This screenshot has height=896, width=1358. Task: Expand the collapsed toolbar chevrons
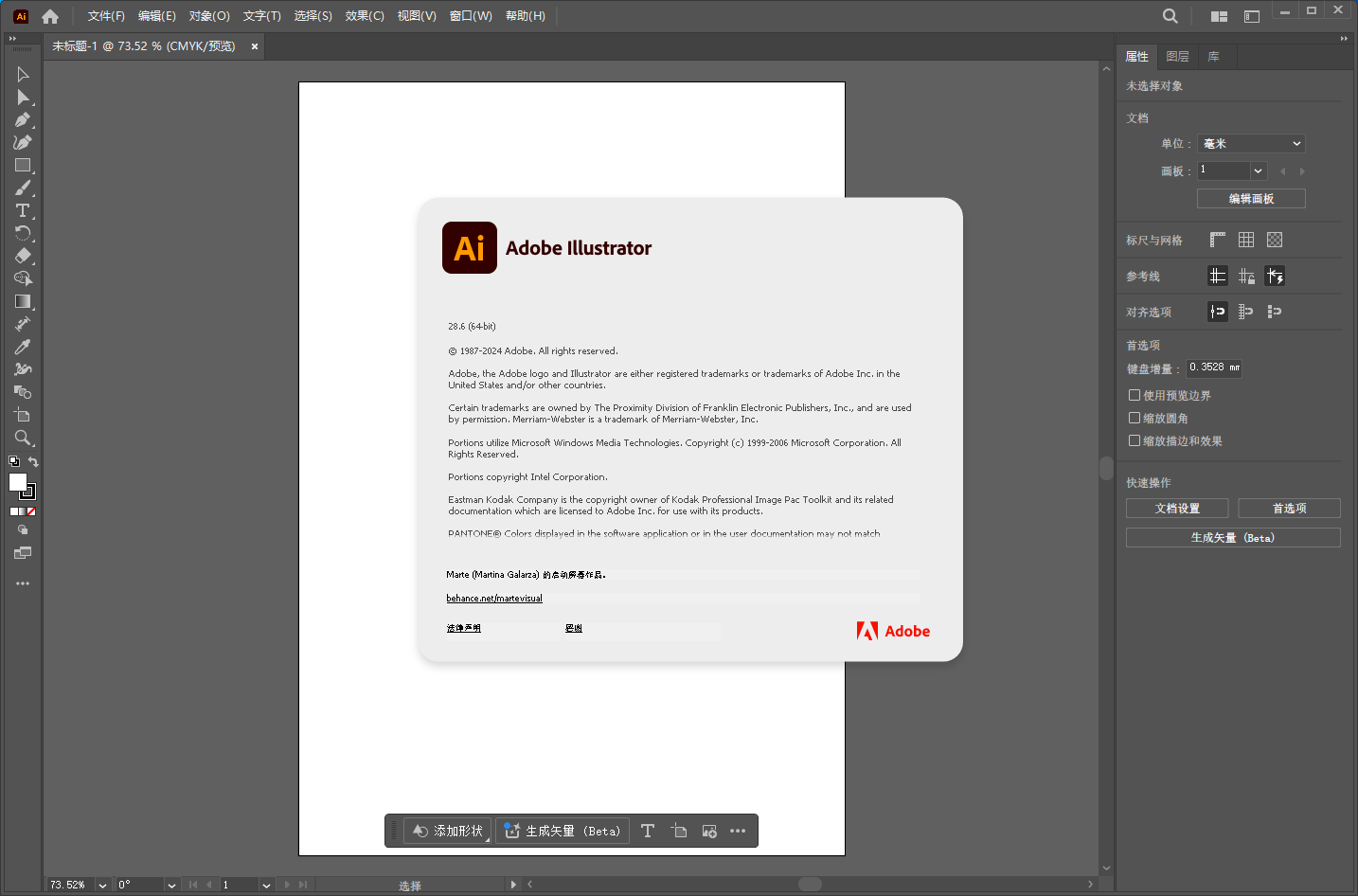coord(12,39)
